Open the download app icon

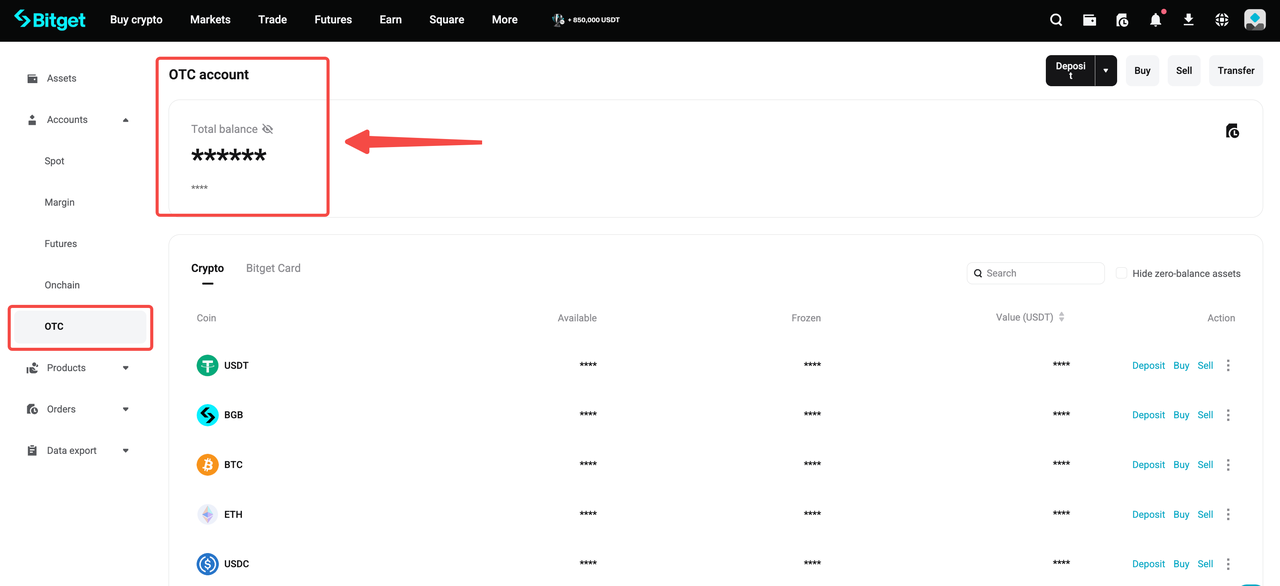pyautogui.click(x=1188, y=19)
